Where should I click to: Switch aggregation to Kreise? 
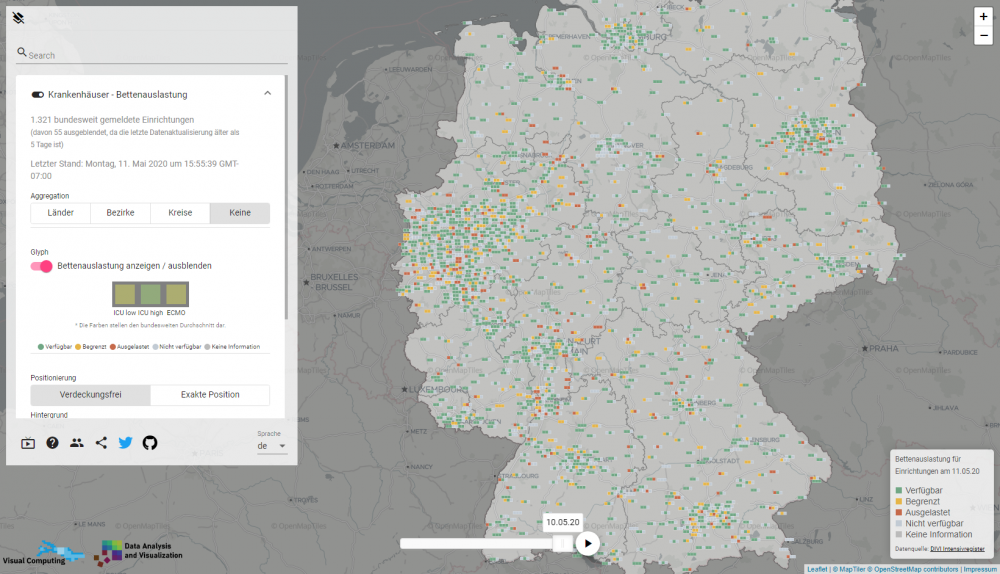click(x=180, y=213)
